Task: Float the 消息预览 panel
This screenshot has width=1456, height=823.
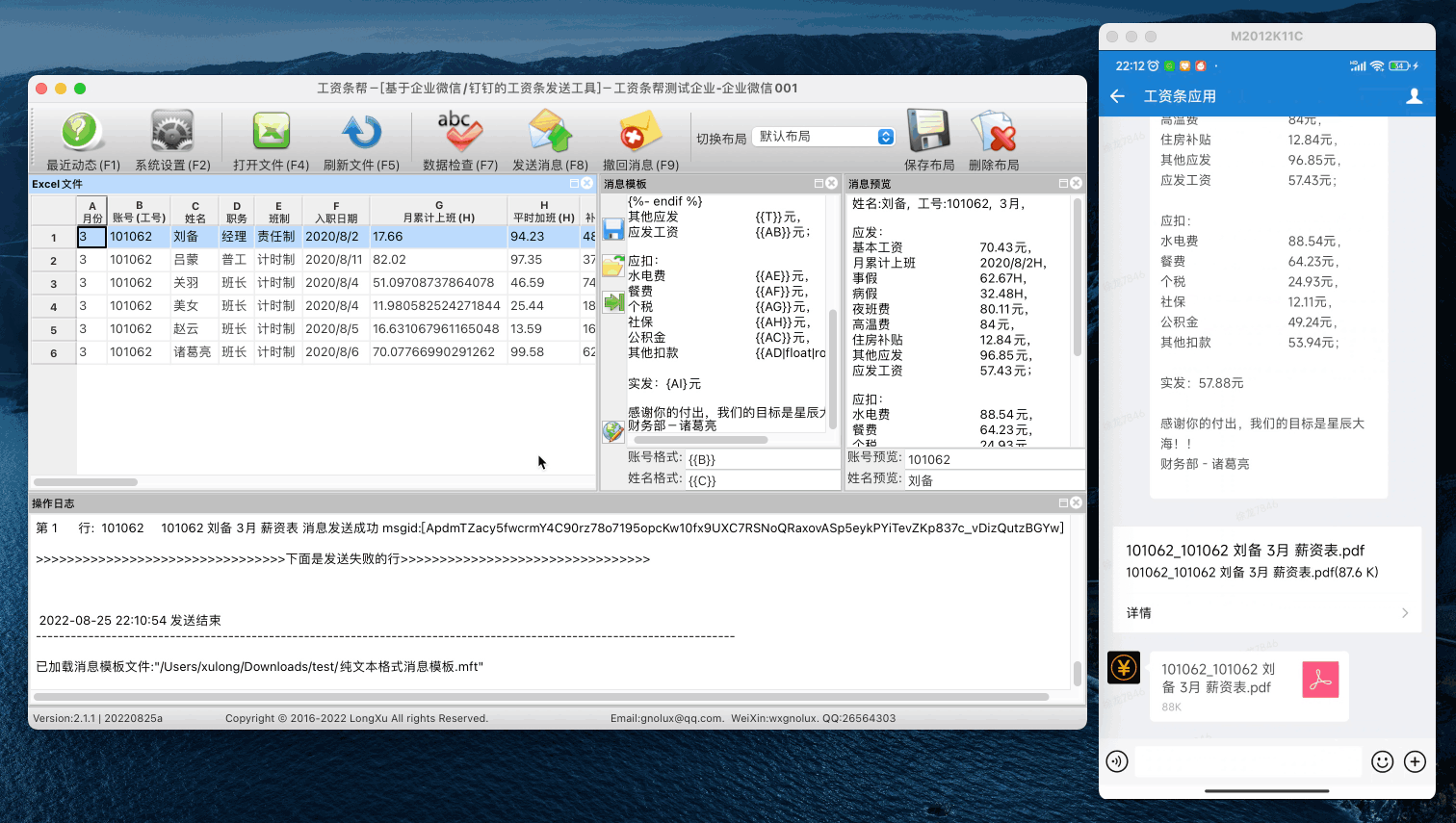Action: 1064,183
